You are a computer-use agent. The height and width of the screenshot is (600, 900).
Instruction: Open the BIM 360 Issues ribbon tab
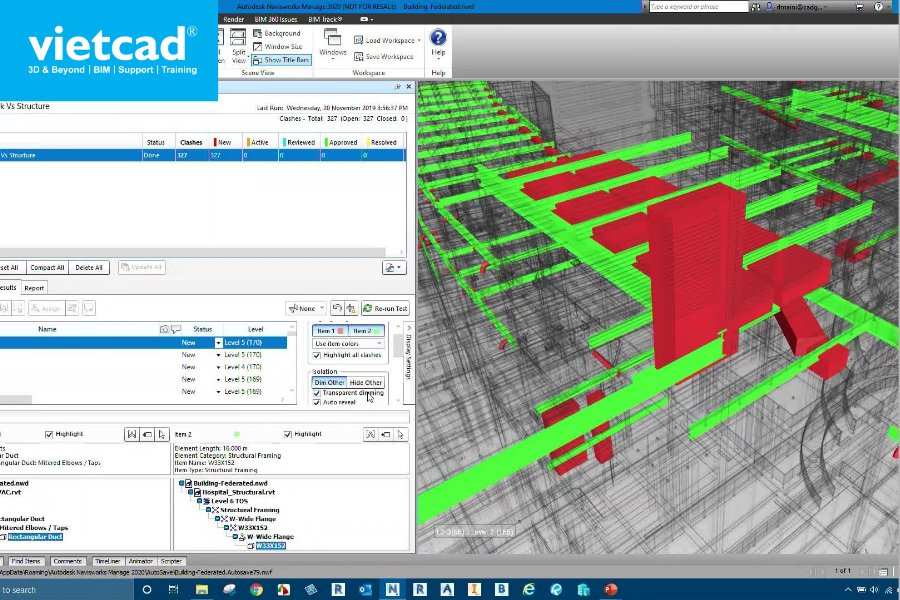click(276, 19)
